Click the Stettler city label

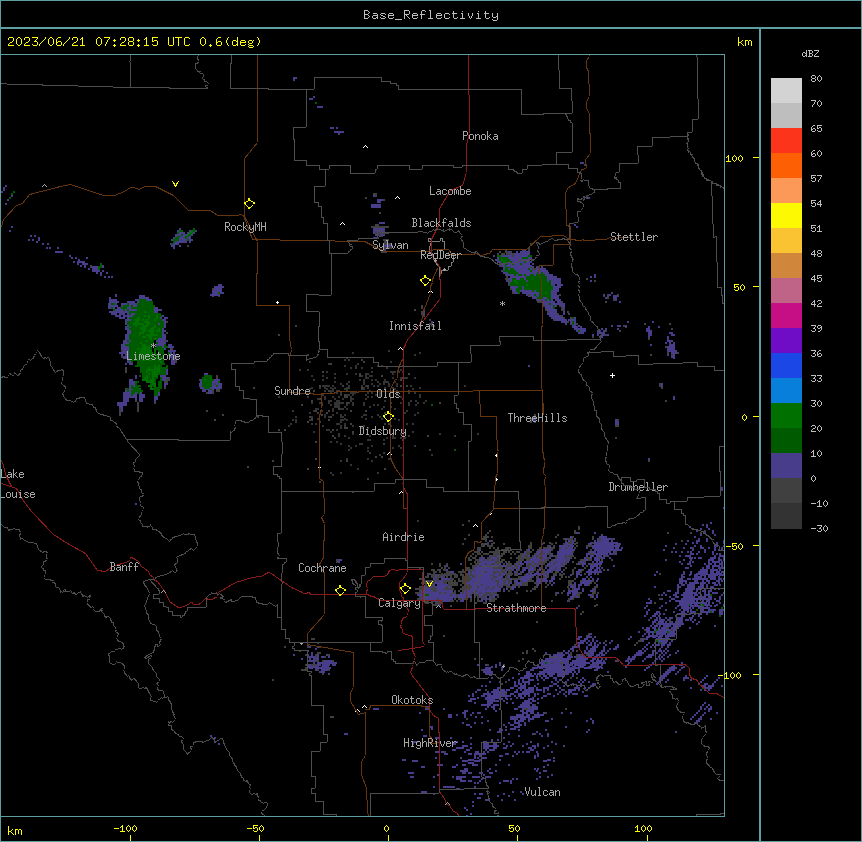tap(634, 237)
